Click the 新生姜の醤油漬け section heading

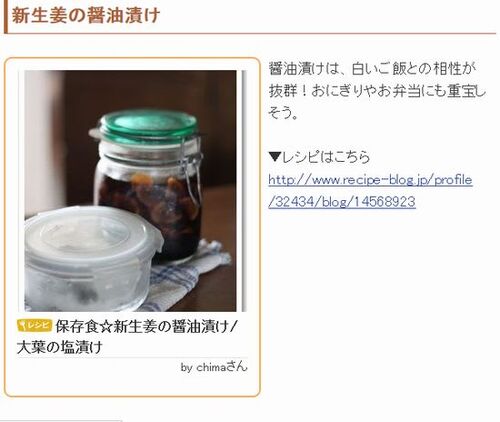[x=86, y=16]
